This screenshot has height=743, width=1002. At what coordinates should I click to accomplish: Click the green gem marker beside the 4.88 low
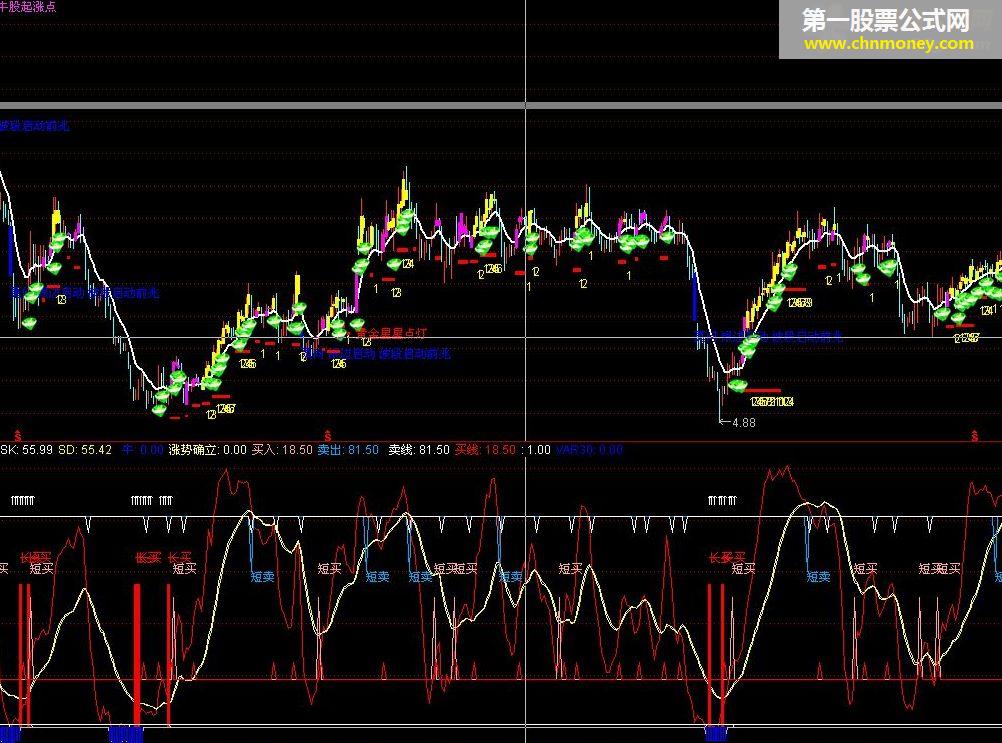(737, 385)
